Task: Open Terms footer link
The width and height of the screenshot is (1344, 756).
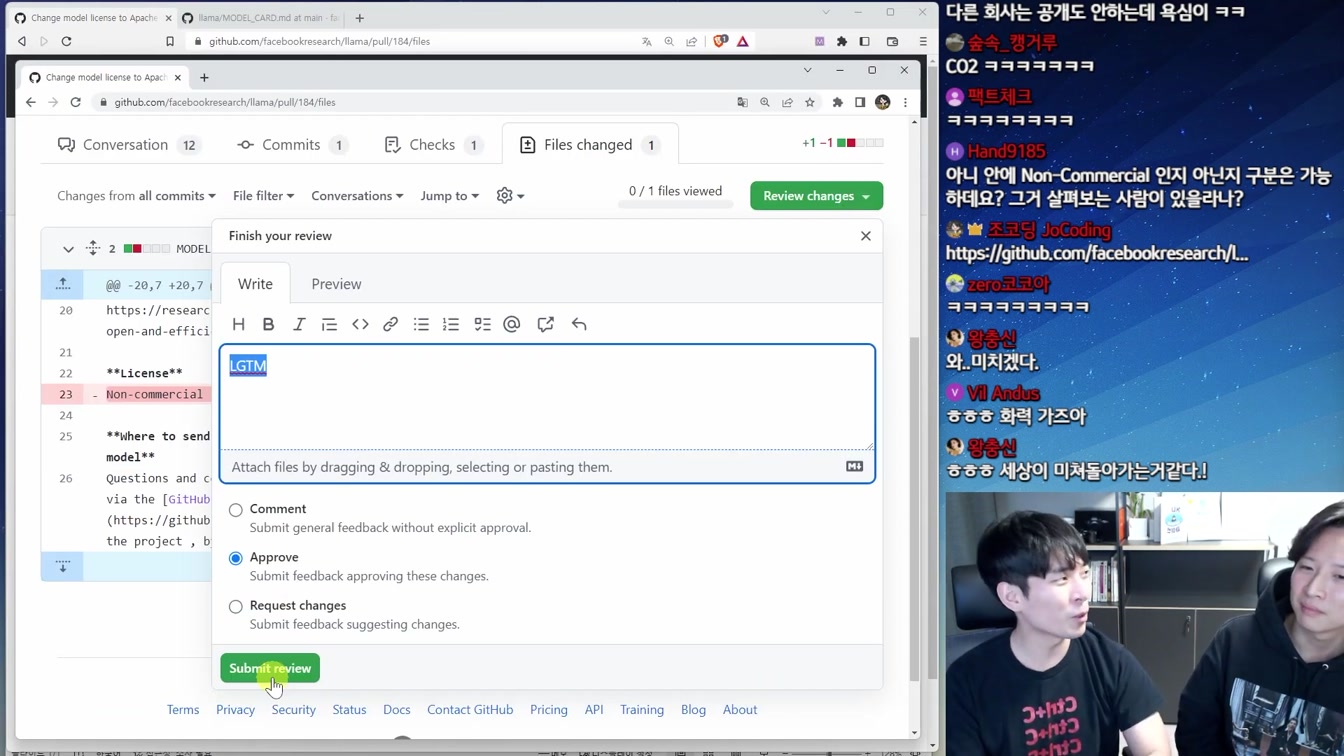Action: 183,709
